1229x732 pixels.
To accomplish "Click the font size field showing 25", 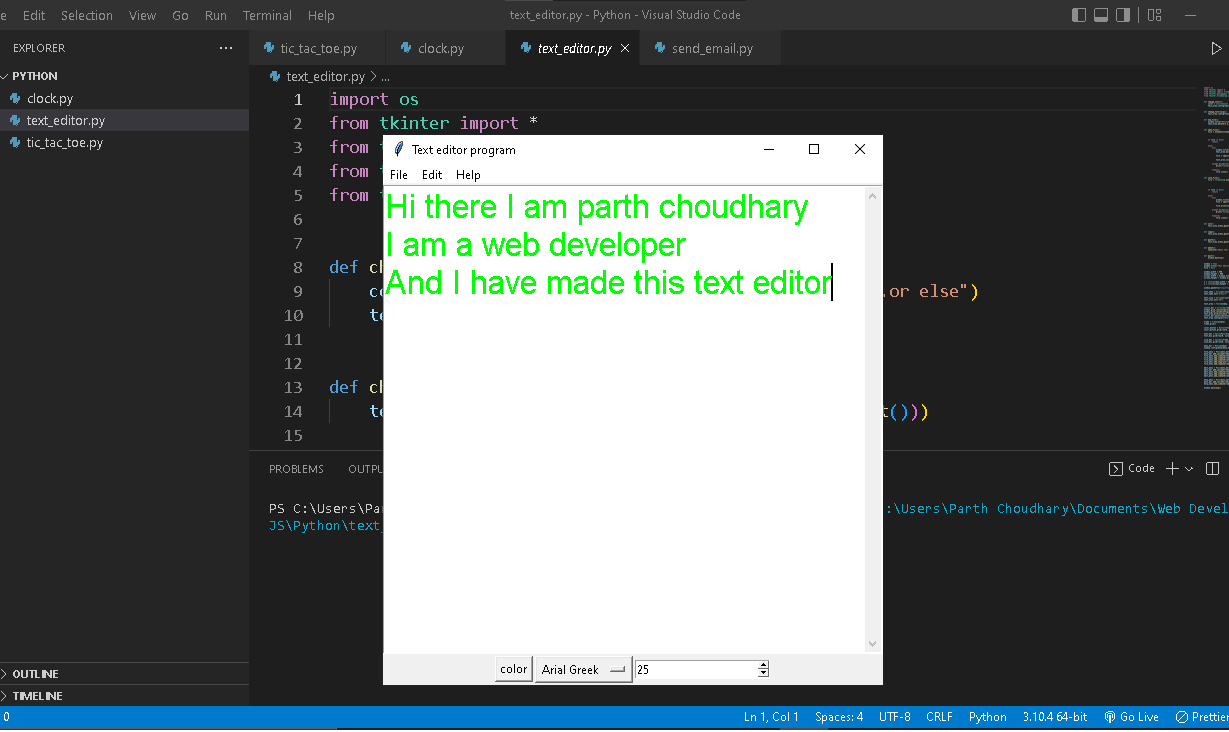I will tap(696, 670).
